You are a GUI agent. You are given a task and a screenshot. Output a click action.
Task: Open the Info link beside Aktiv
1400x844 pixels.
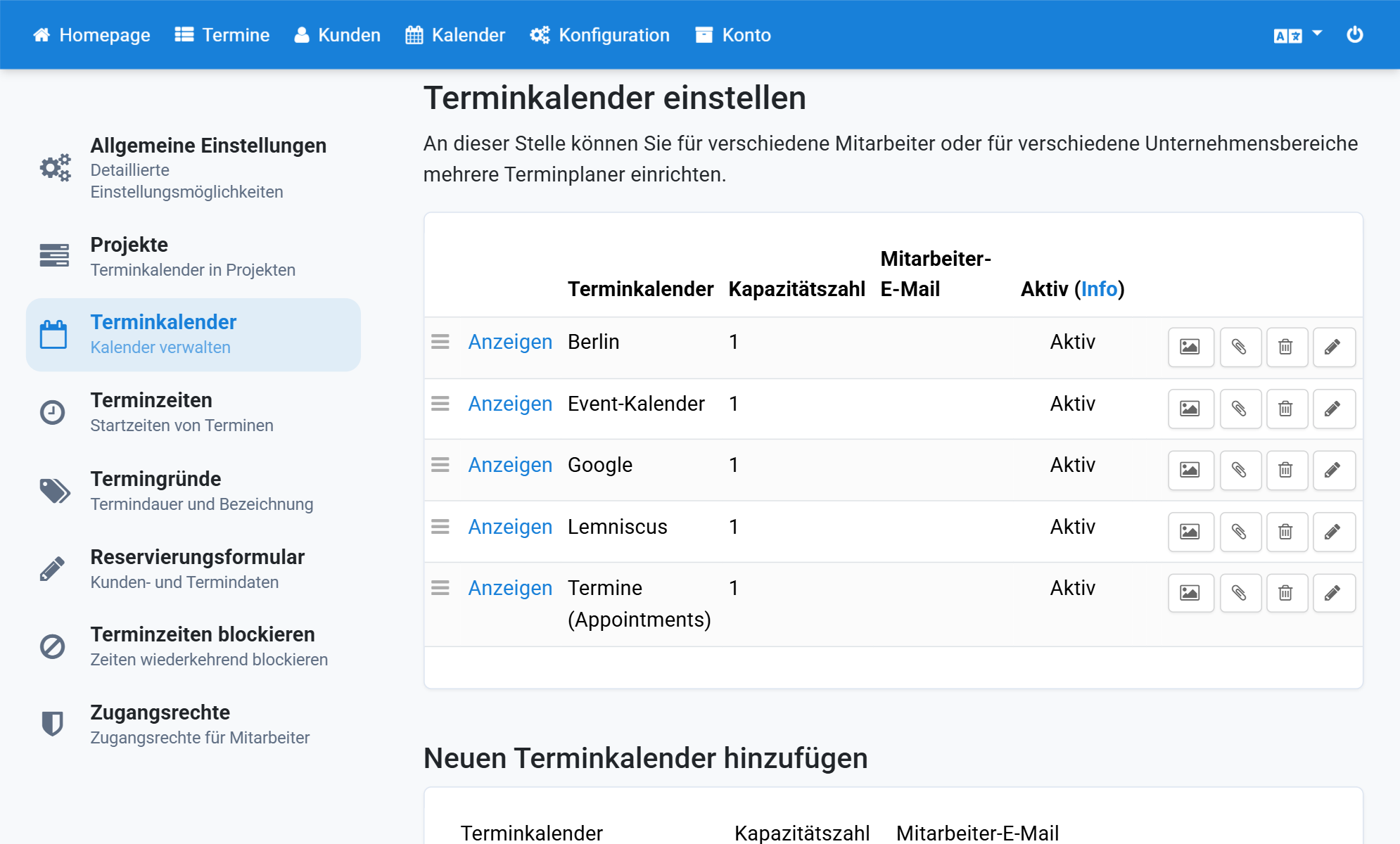[1099, 289]
